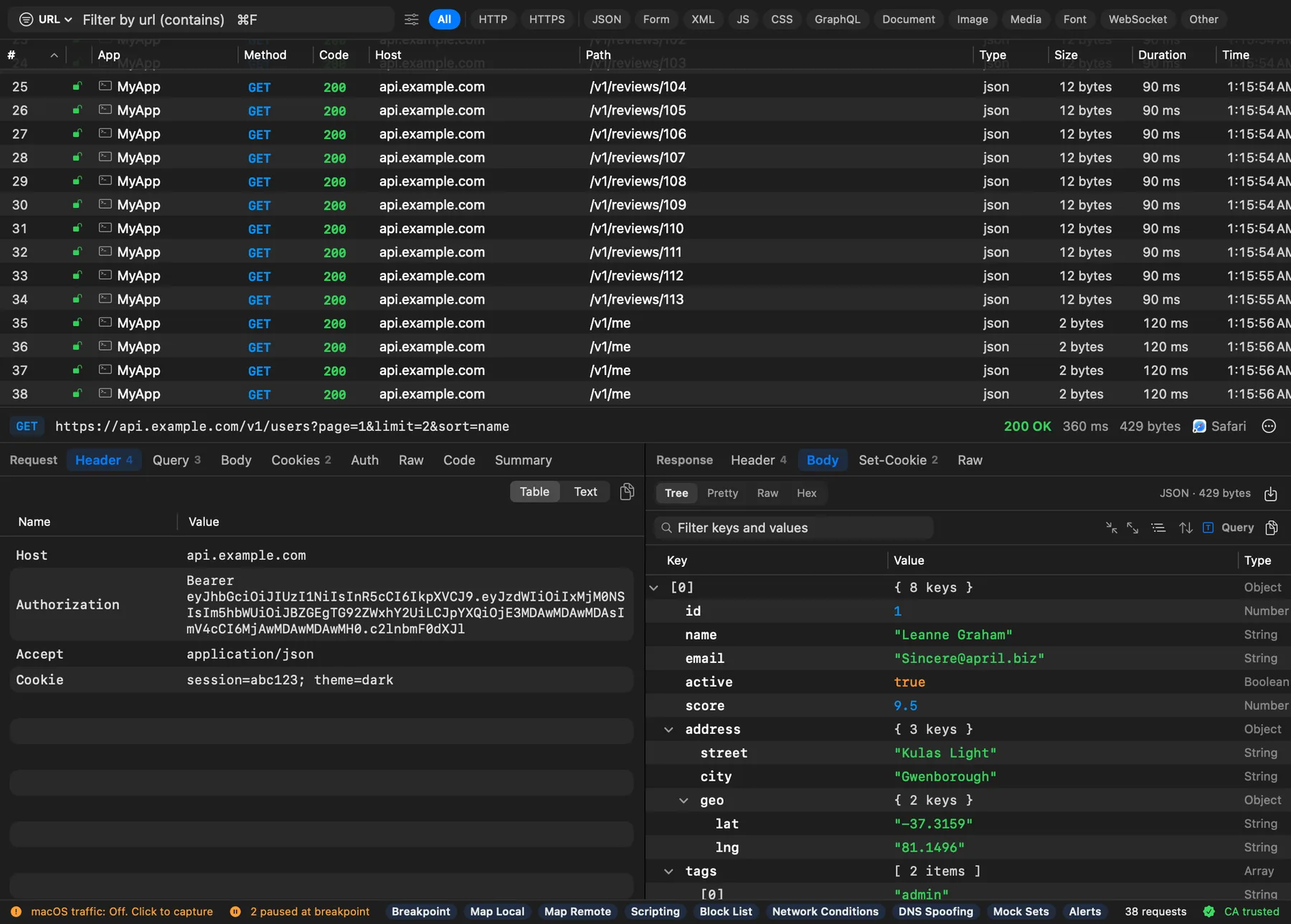Click the Safari browser icon

click(x=1199, y=427)
